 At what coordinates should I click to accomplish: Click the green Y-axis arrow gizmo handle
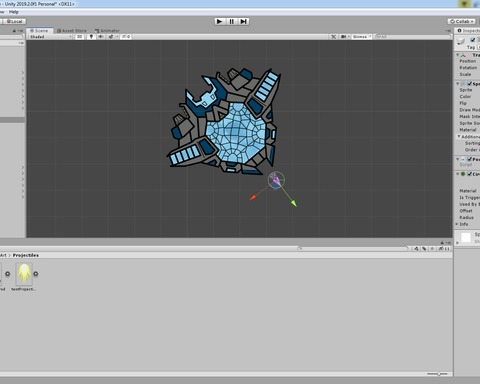click(x=293, y=203)
